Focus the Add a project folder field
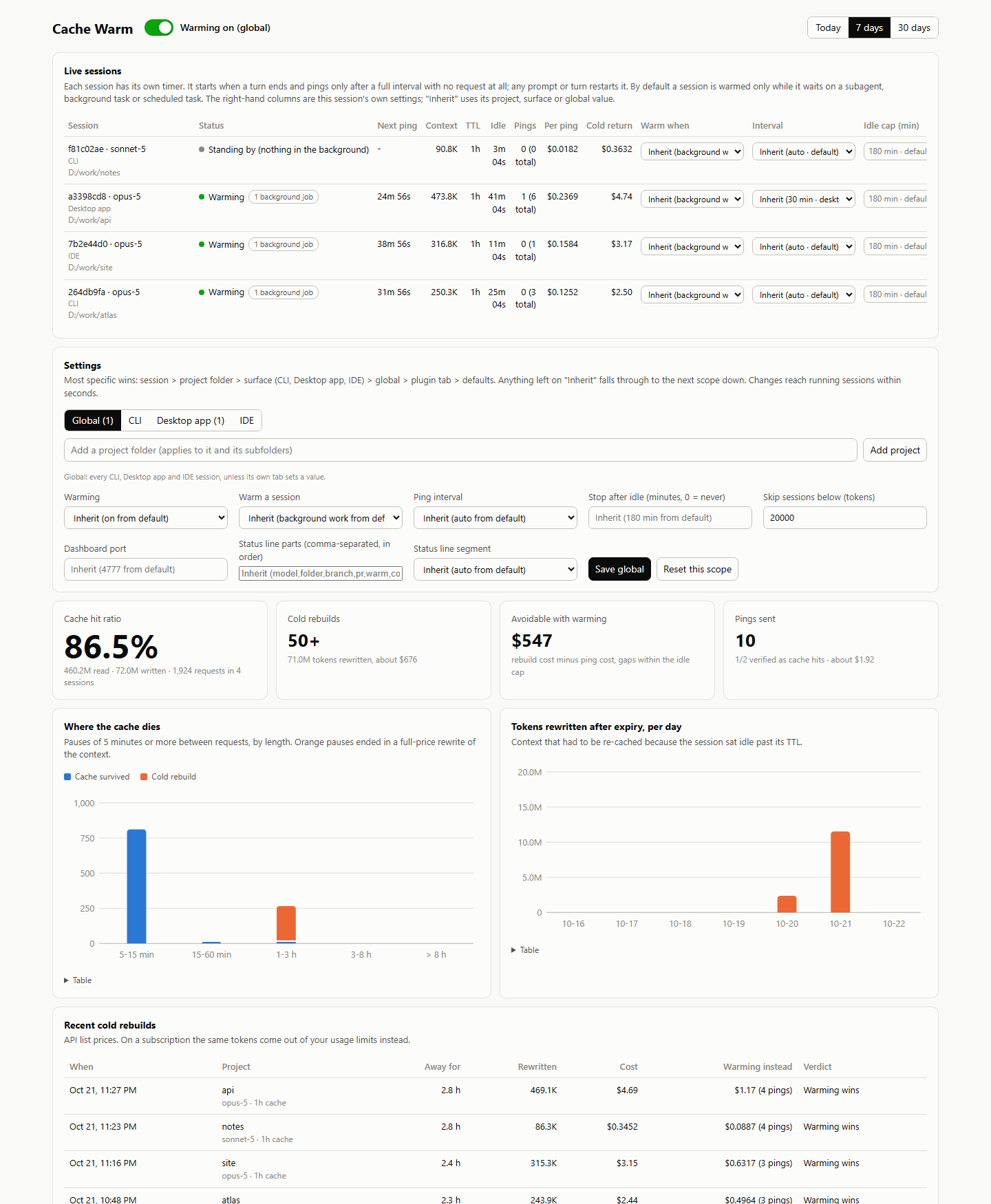Viewport: 991px width, 1204px height. tap(460, 450)
